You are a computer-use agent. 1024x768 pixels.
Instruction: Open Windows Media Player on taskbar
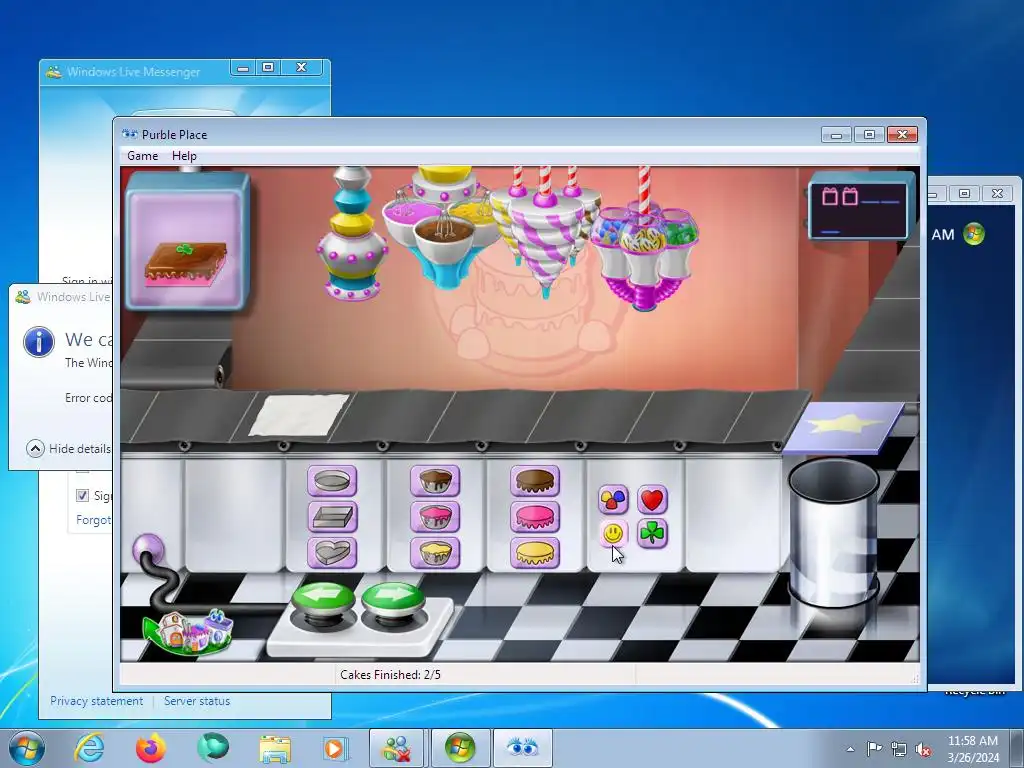336,748
